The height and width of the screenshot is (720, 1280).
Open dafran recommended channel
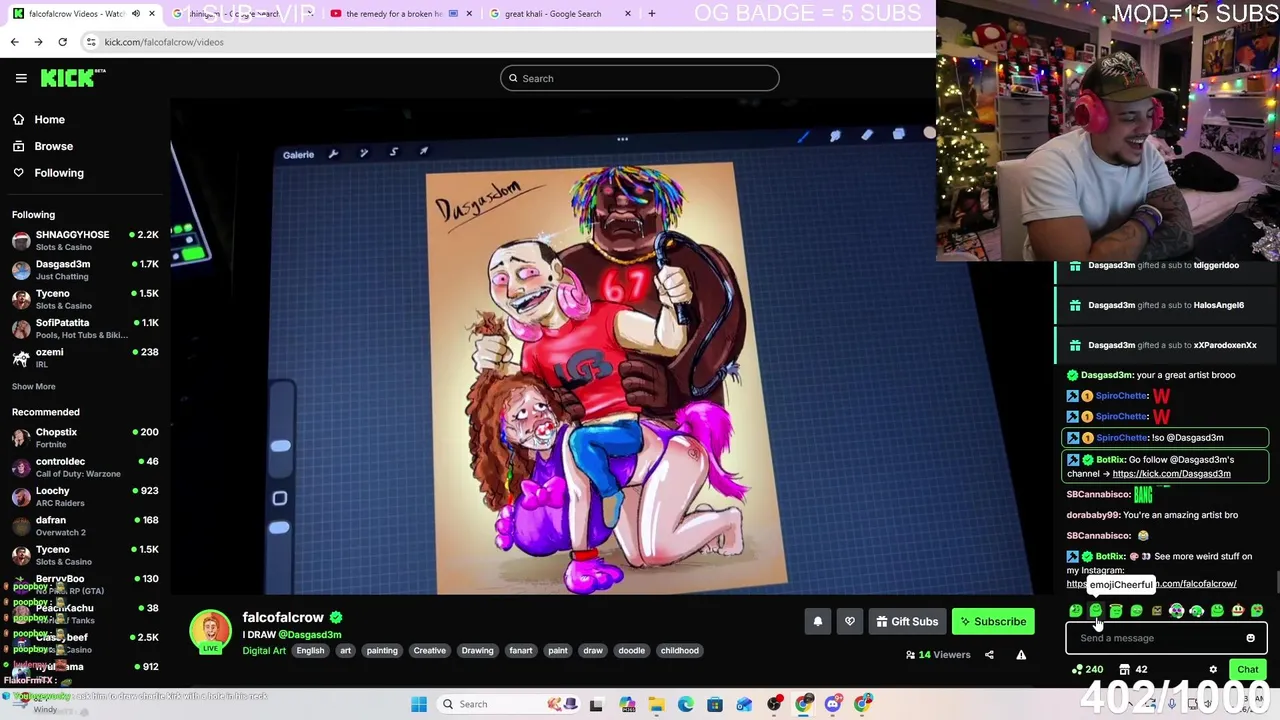click(85, 525)
